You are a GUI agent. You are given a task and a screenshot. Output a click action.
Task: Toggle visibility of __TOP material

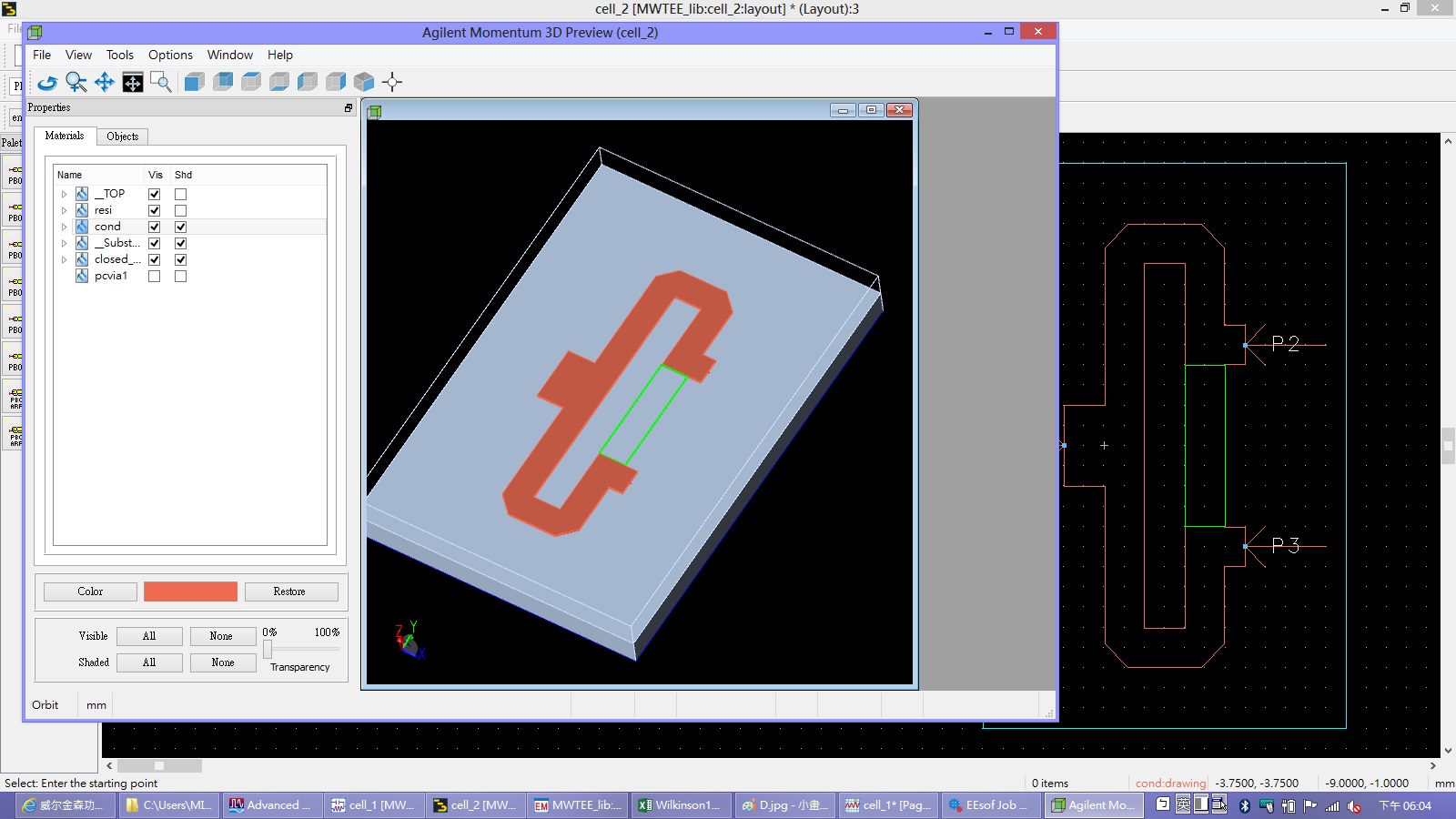(155, 194)
